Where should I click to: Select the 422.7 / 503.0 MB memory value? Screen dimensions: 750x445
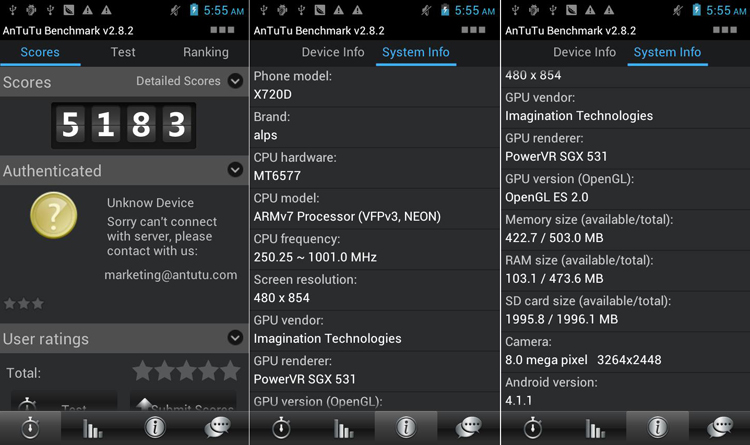tap(554, 238)
